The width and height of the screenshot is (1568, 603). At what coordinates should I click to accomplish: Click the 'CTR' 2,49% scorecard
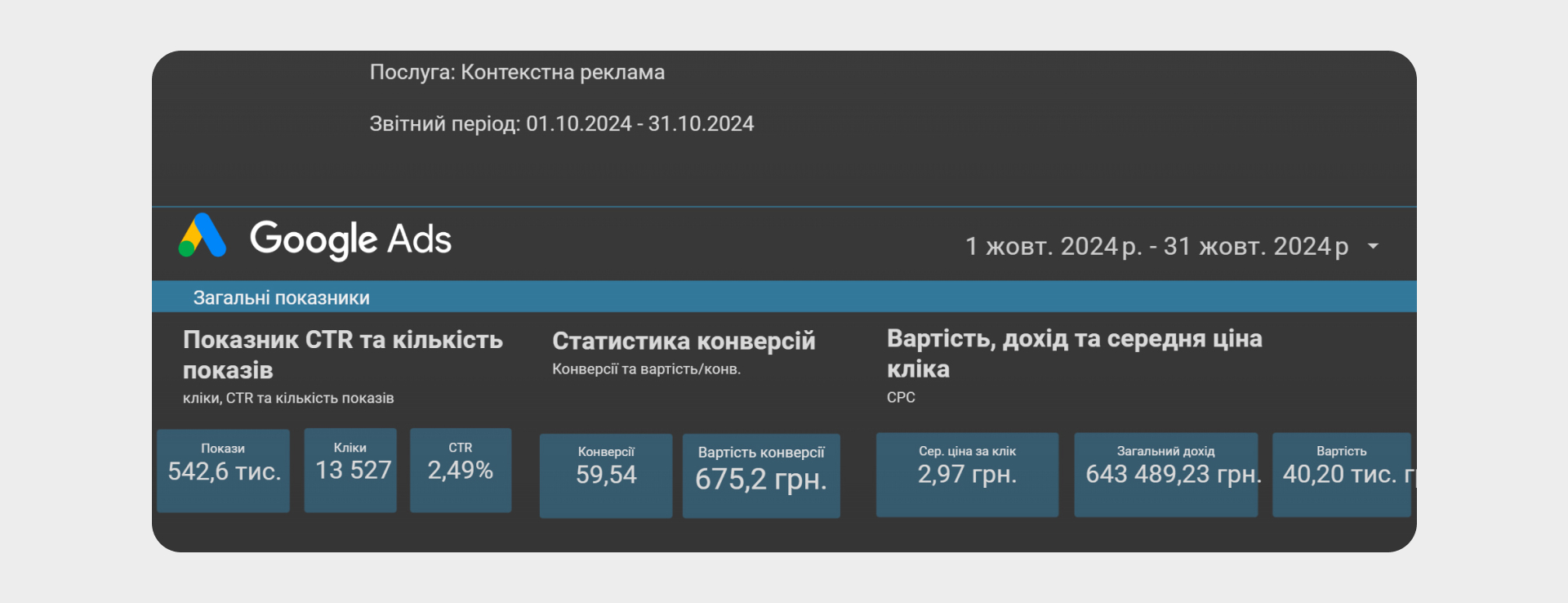tap(461, 471)
